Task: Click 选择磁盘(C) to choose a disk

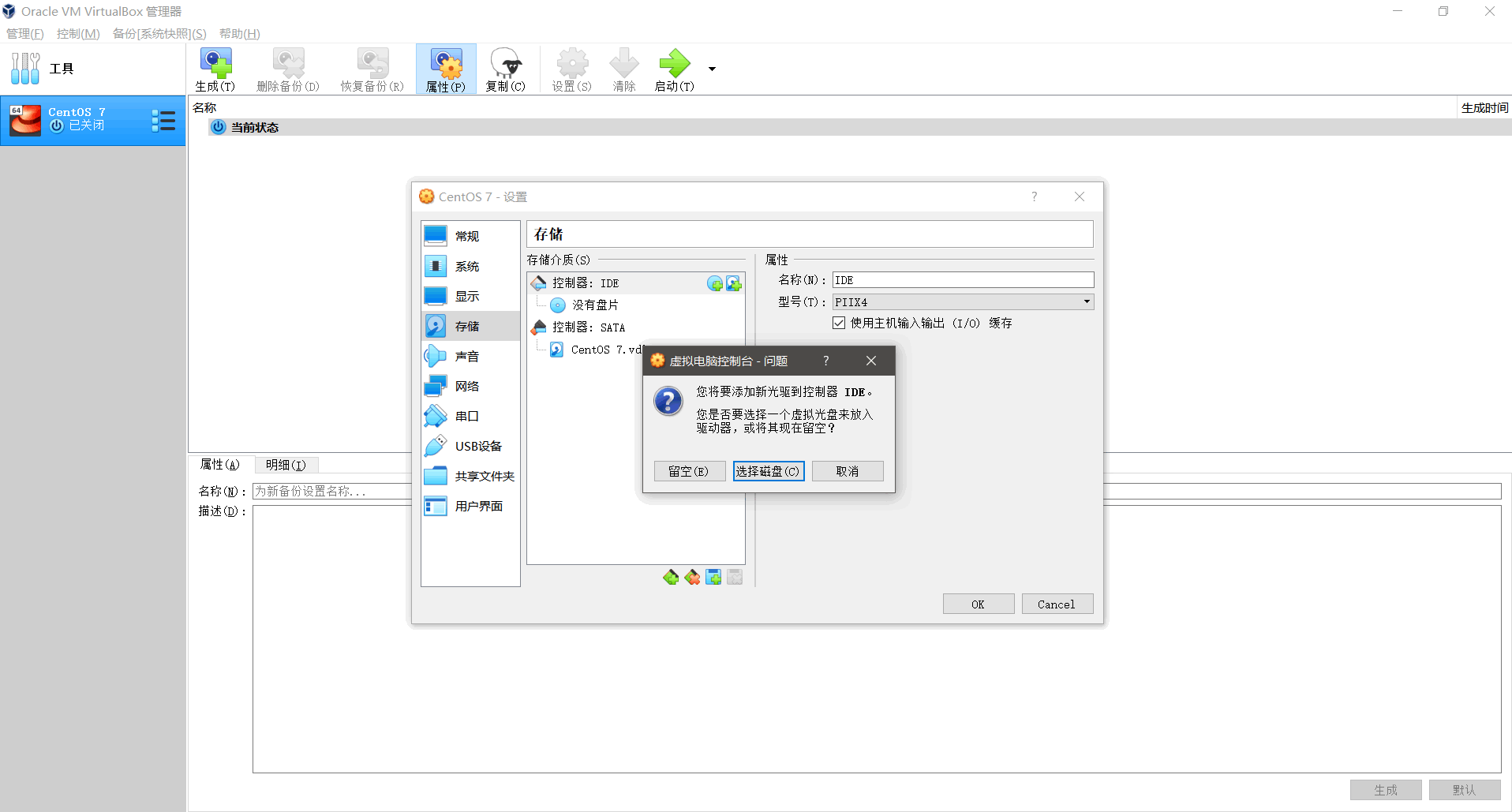Action: pos(769,471)
